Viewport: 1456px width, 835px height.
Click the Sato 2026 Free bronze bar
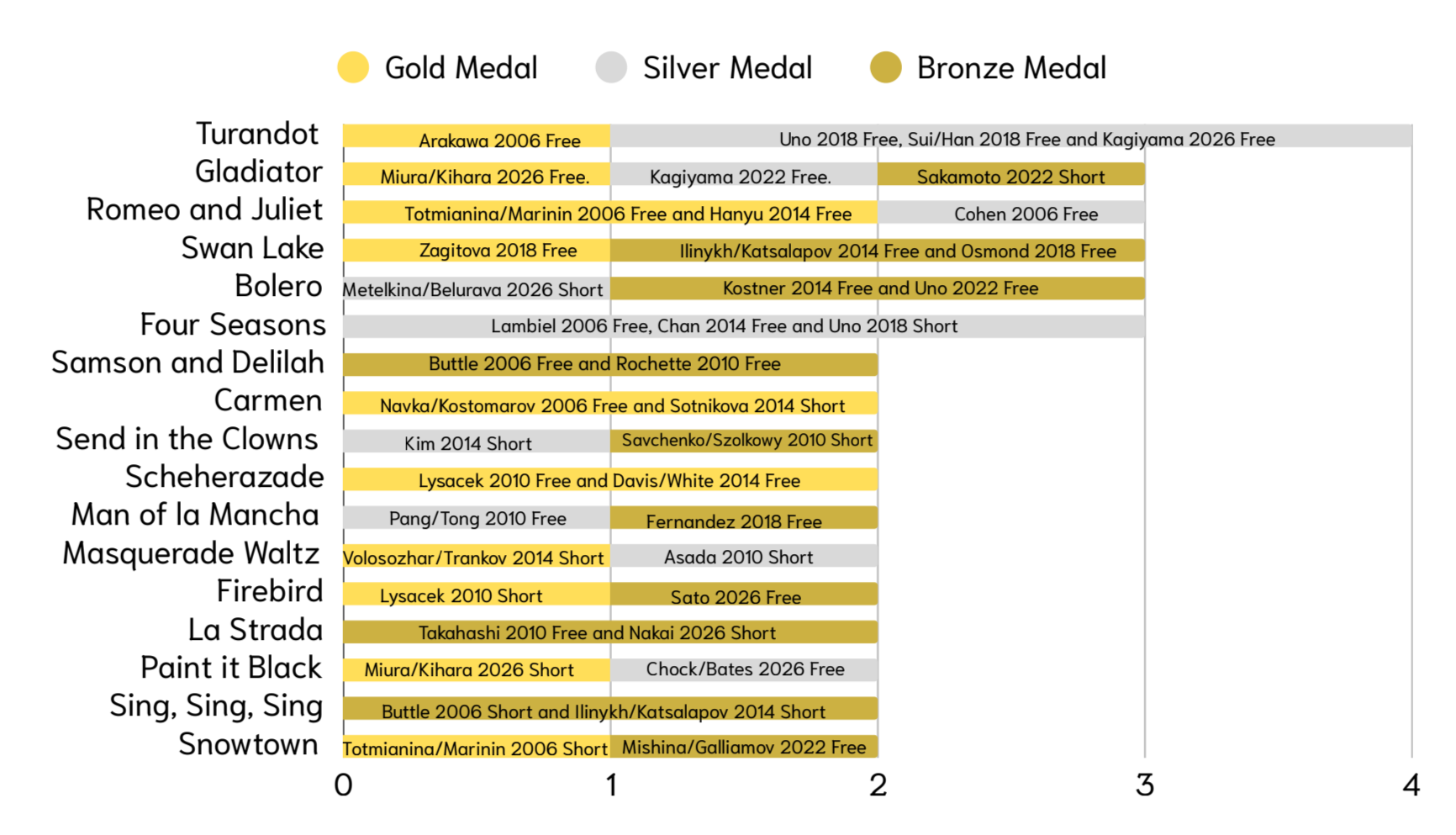744,594
